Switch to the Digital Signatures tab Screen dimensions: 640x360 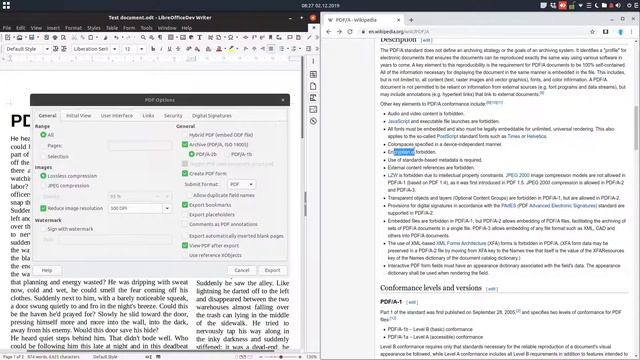pos(212,116)
